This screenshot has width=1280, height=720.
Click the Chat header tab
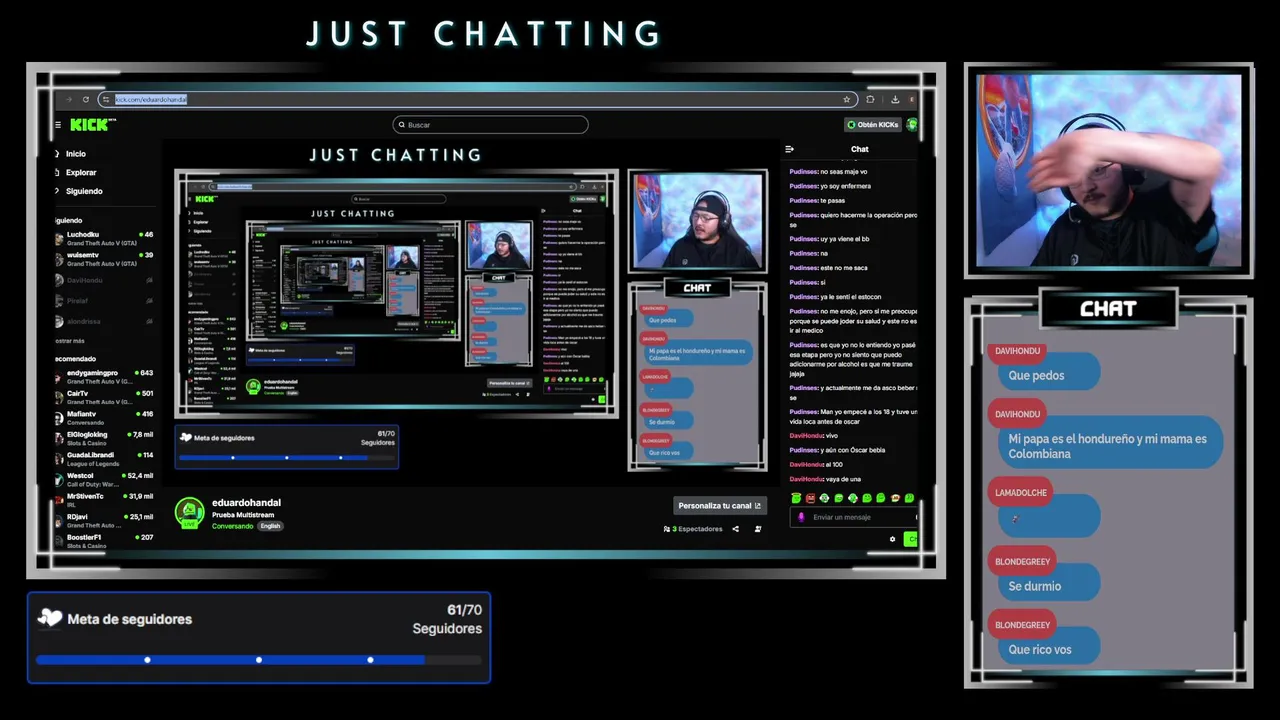(x=860, y=149)
